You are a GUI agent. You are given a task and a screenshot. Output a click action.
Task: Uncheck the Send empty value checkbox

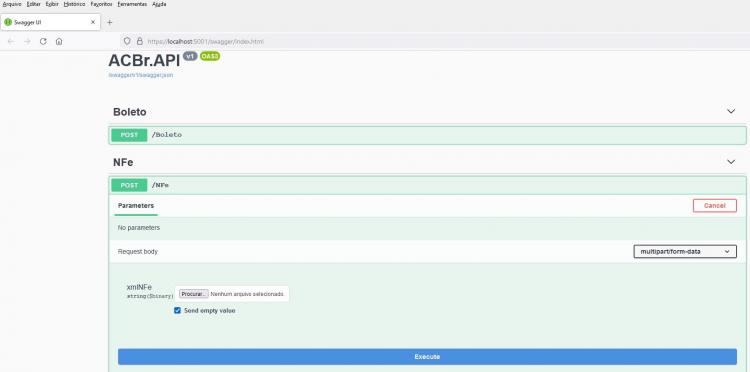[177, 311]
